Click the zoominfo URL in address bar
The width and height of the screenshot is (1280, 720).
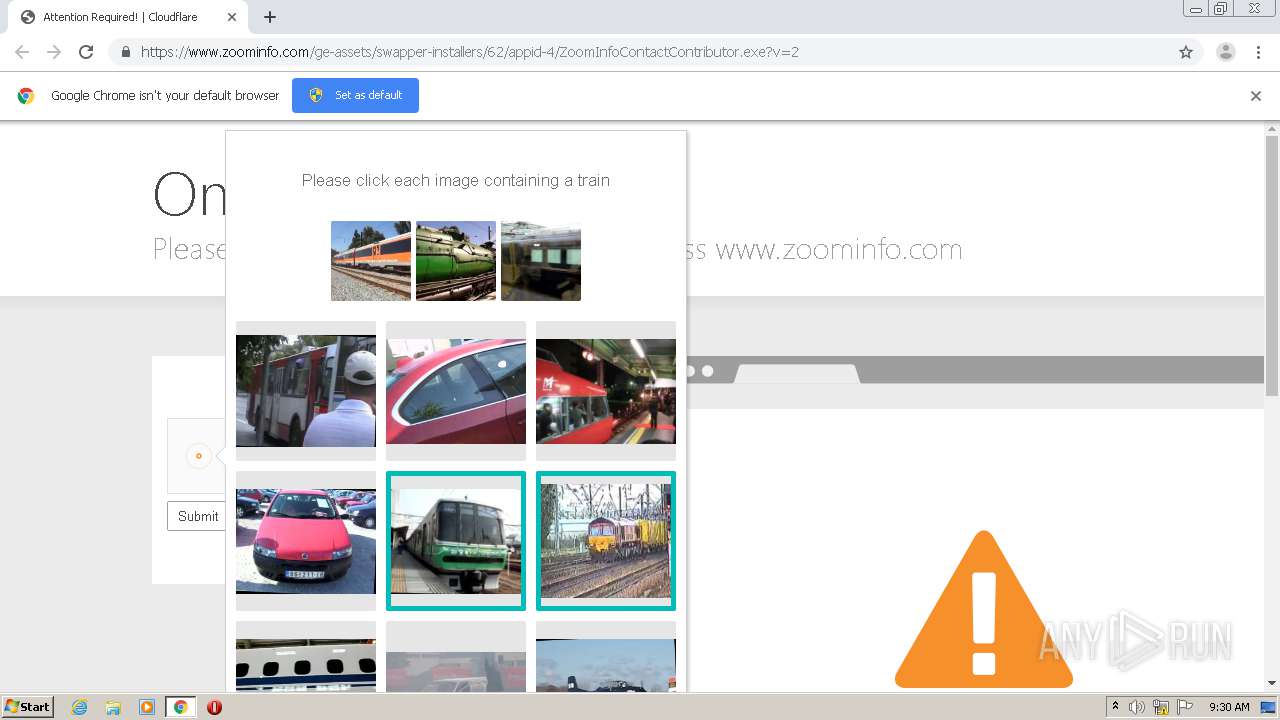click(x=469, y=52)
